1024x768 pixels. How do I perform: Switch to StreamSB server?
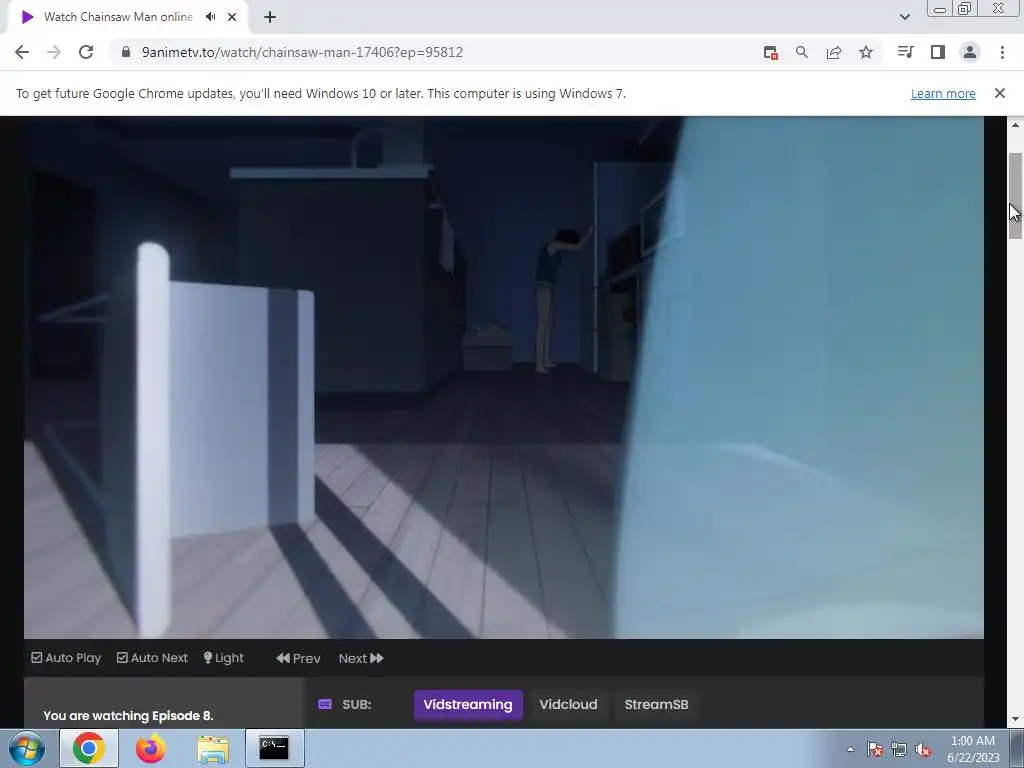click(x=656, y=705)
